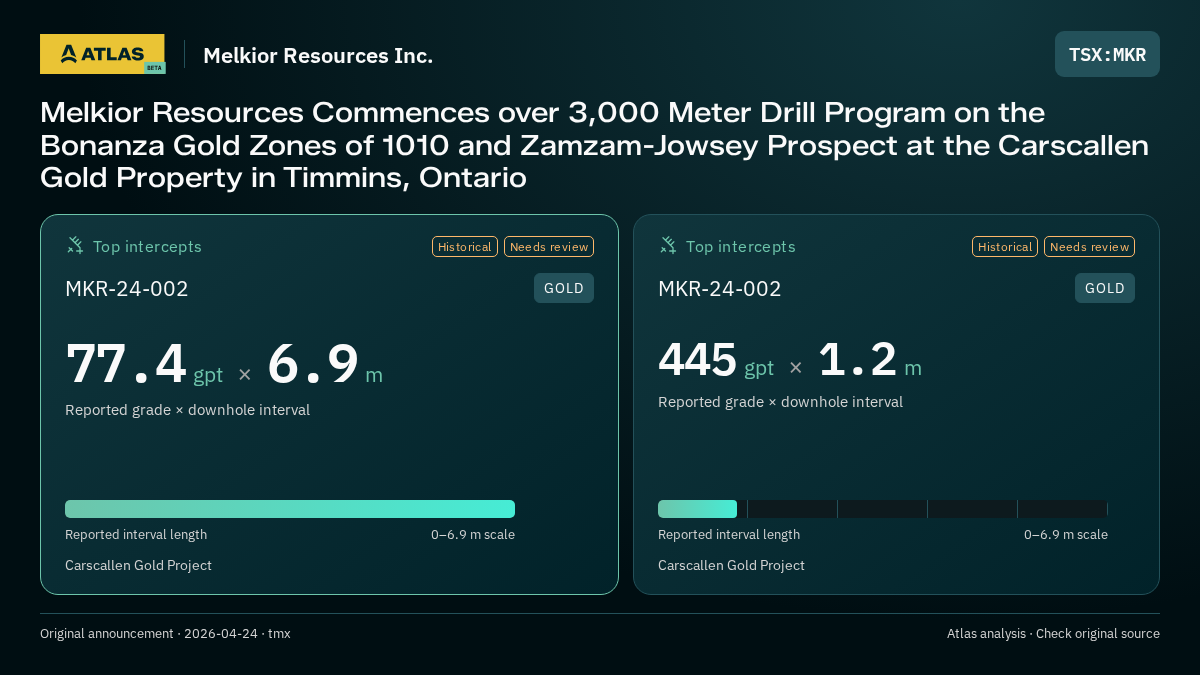Click "Carscallen Gold Project" in the 445 gpt card
This screenshot has width=1200, height=675.
(732, 565)
